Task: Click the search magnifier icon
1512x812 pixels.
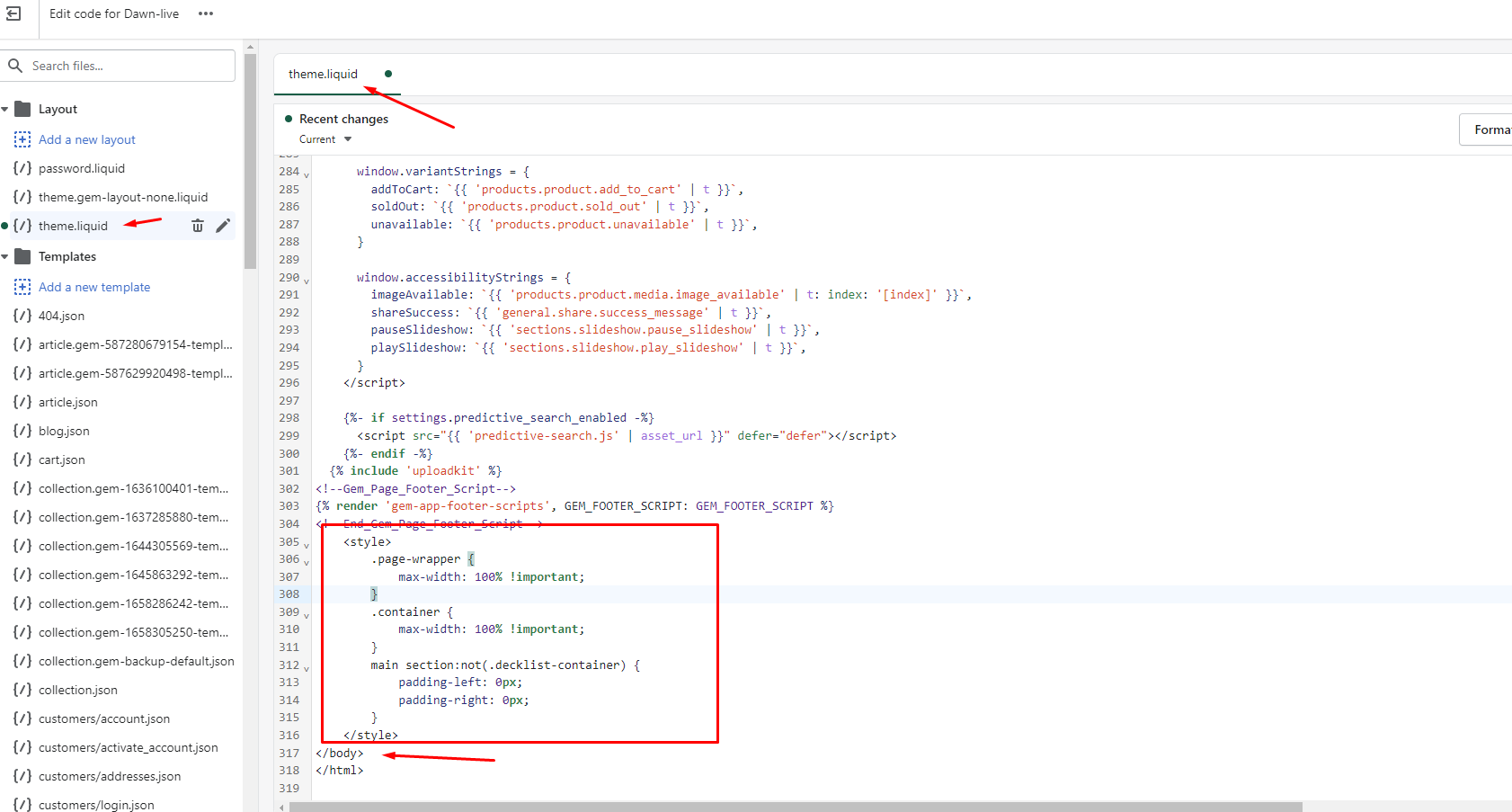Action: click(x=15, y=66)
